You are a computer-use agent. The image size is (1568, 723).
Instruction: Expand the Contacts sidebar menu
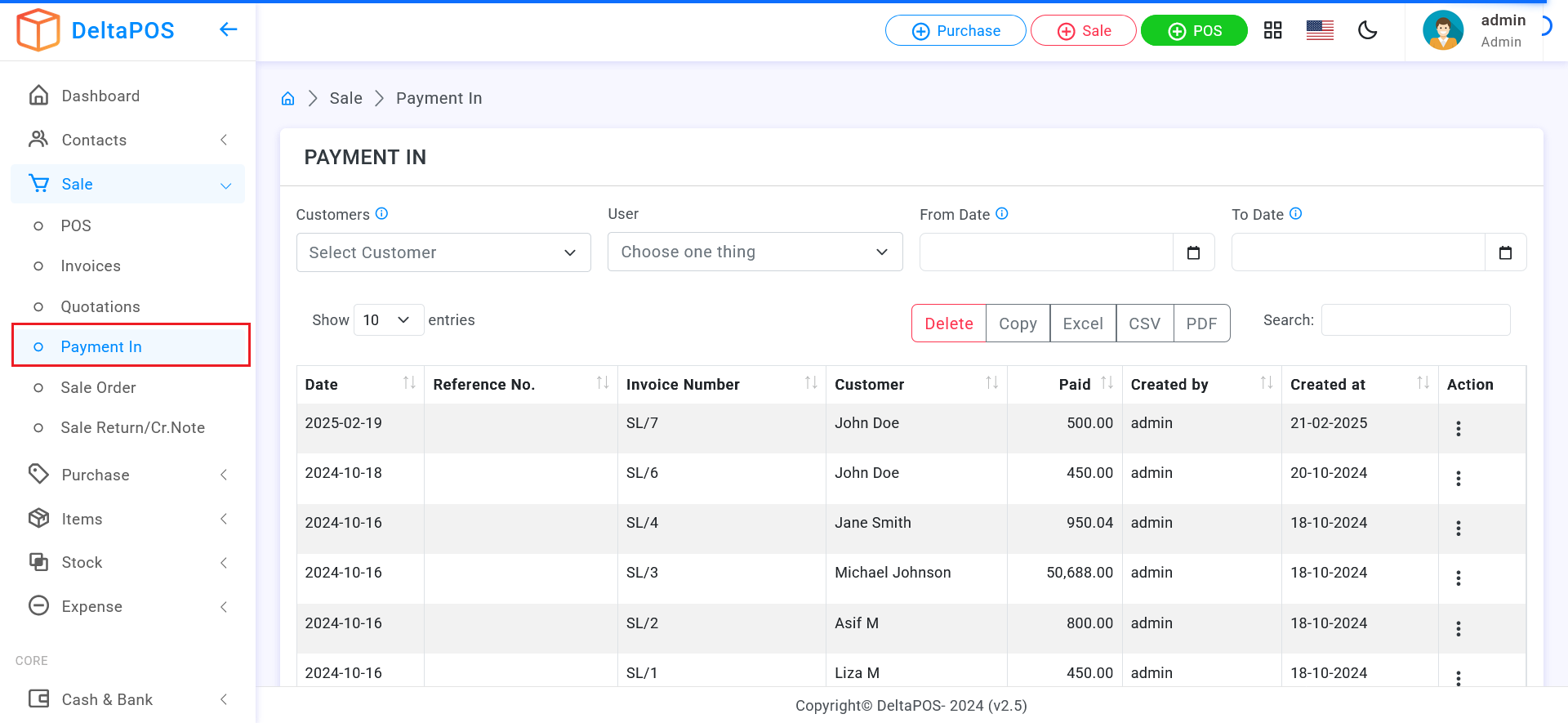pyautogui.click(x=128, y=140)
